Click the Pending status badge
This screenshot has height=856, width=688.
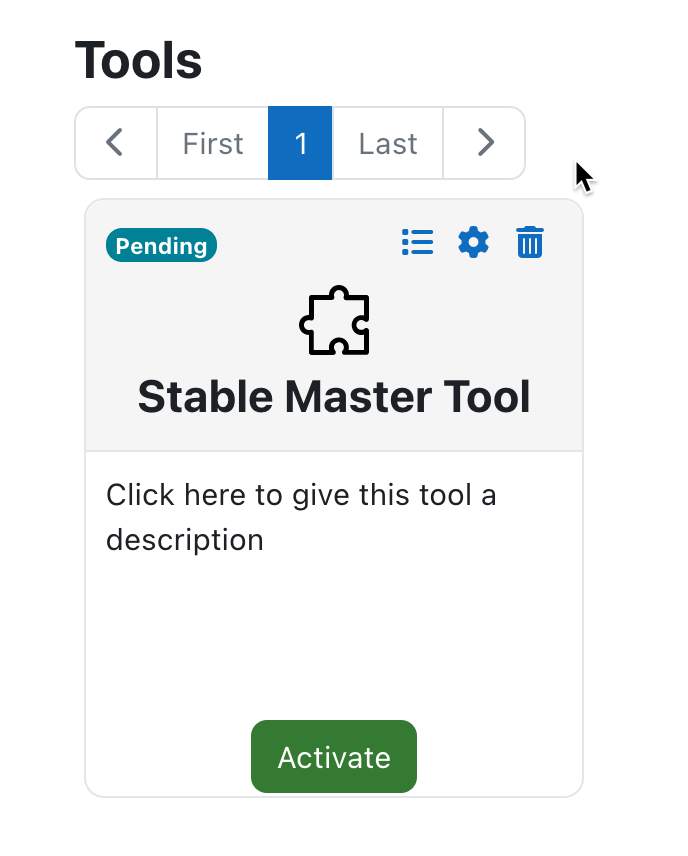click(x=162, y=245)
